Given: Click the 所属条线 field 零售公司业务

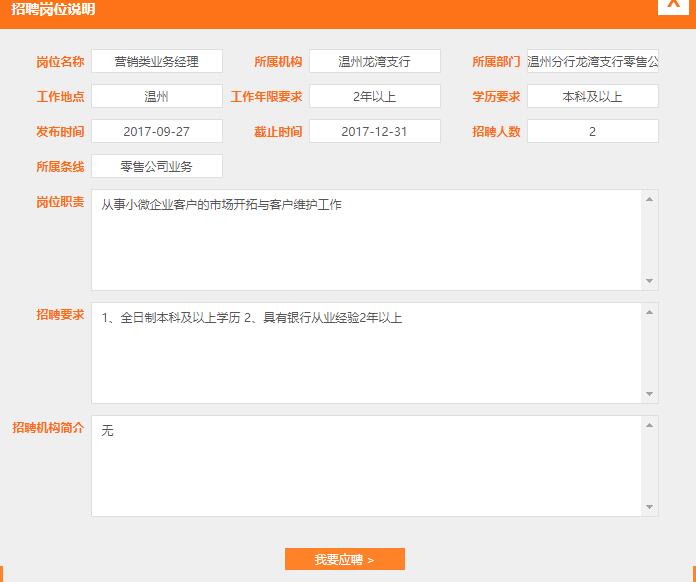Looking at the screenshot, I should click(156, 166).
